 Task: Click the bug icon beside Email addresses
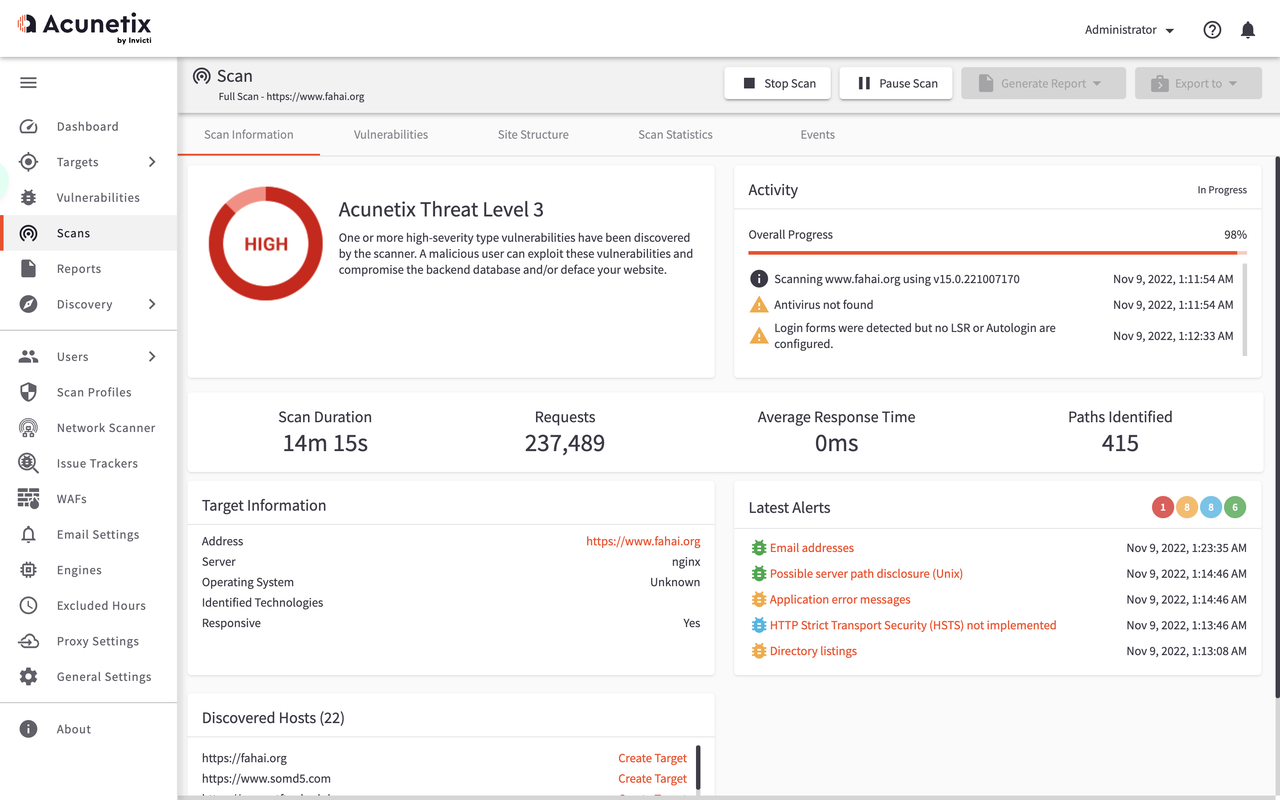[x=759, y=548]
